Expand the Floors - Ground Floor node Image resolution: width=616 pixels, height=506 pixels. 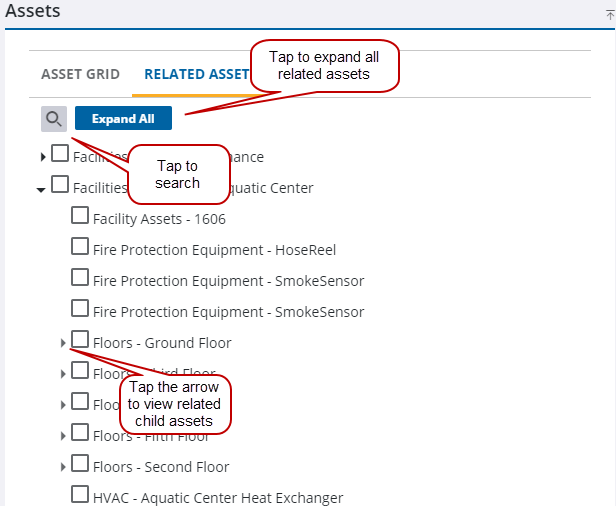(x=63, y=343)
